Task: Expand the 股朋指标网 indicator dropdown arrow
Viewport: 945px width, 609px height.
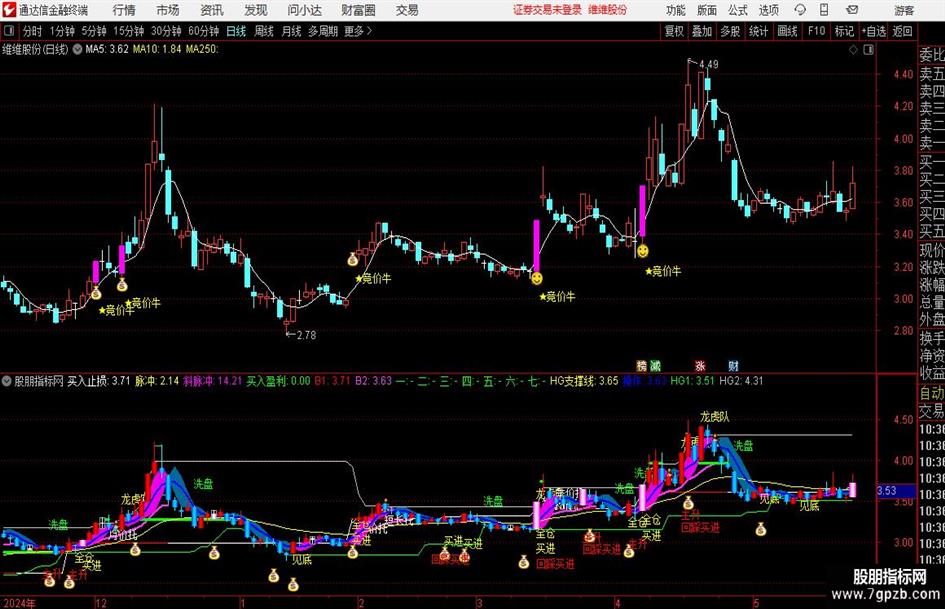Action: pos(7,381)
